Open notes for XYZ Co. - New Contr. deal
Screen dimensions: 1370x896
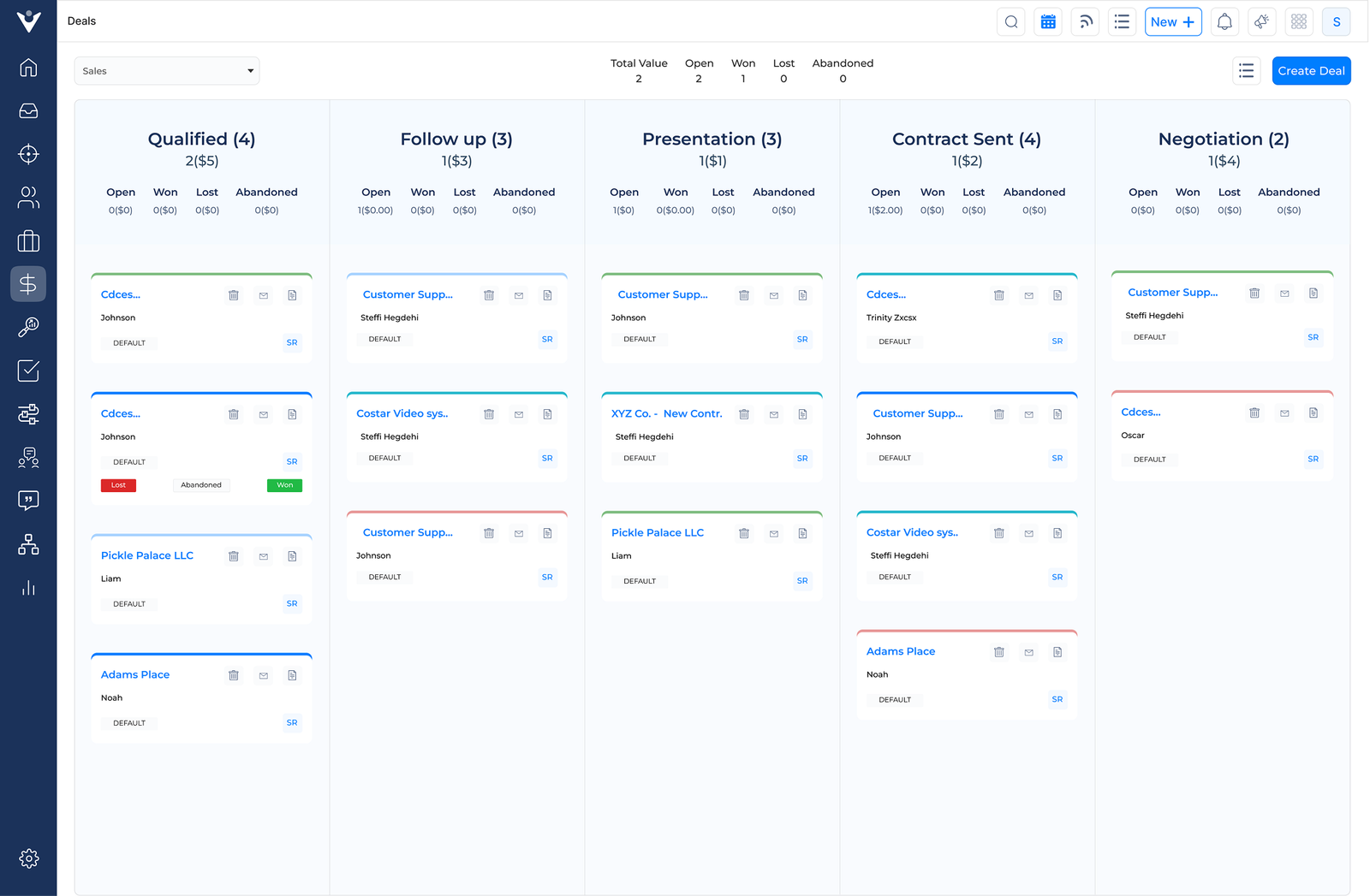(x=802, y=414)
